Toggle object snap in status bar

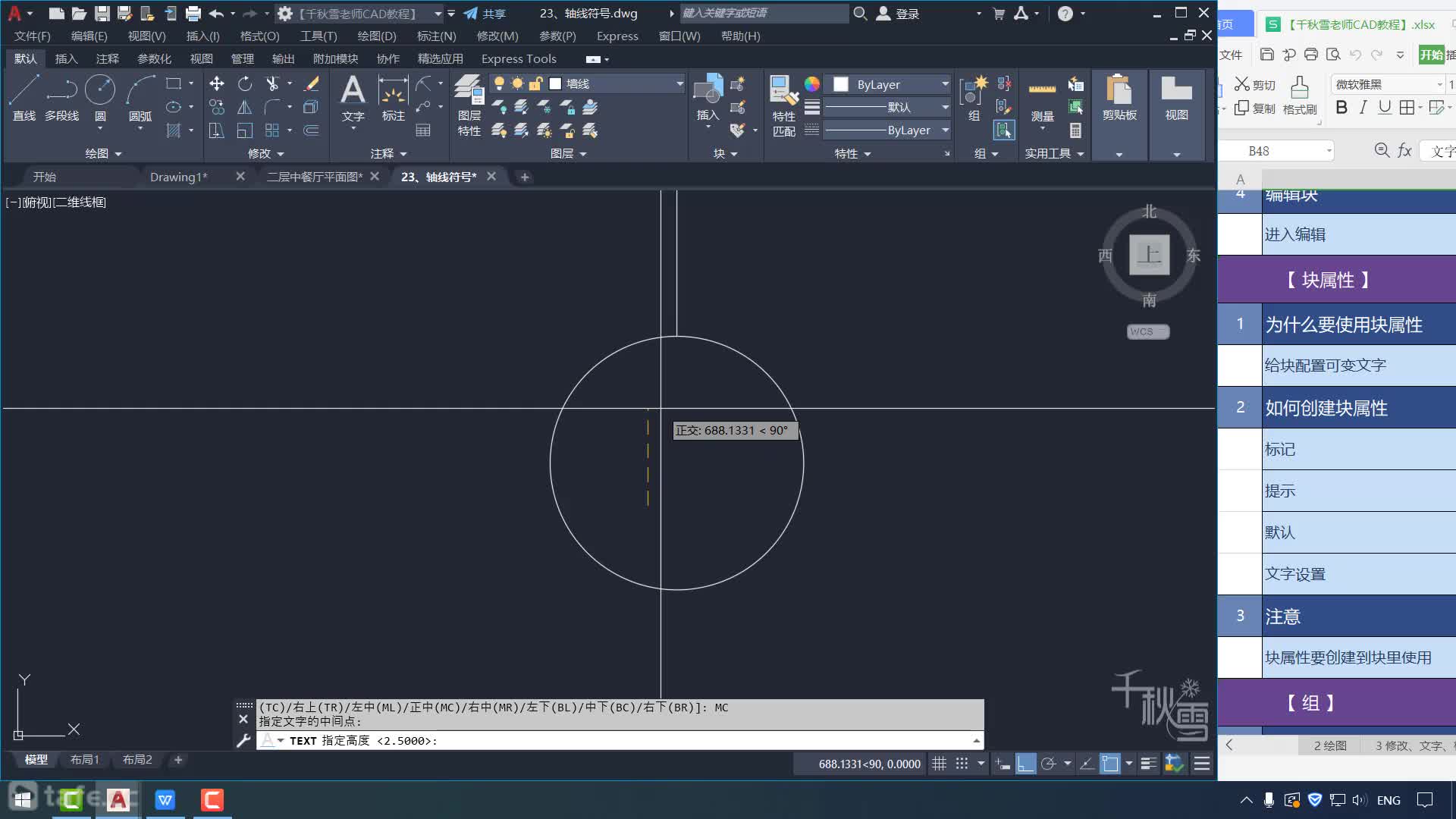1110,764
